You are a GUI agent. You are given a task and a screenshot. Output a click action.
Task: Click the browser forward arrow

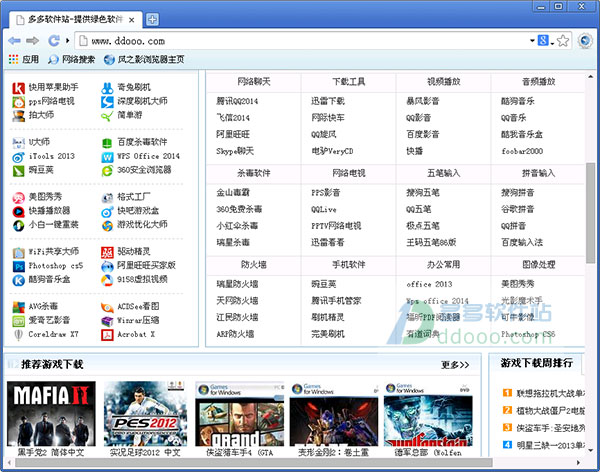[33, 41]
